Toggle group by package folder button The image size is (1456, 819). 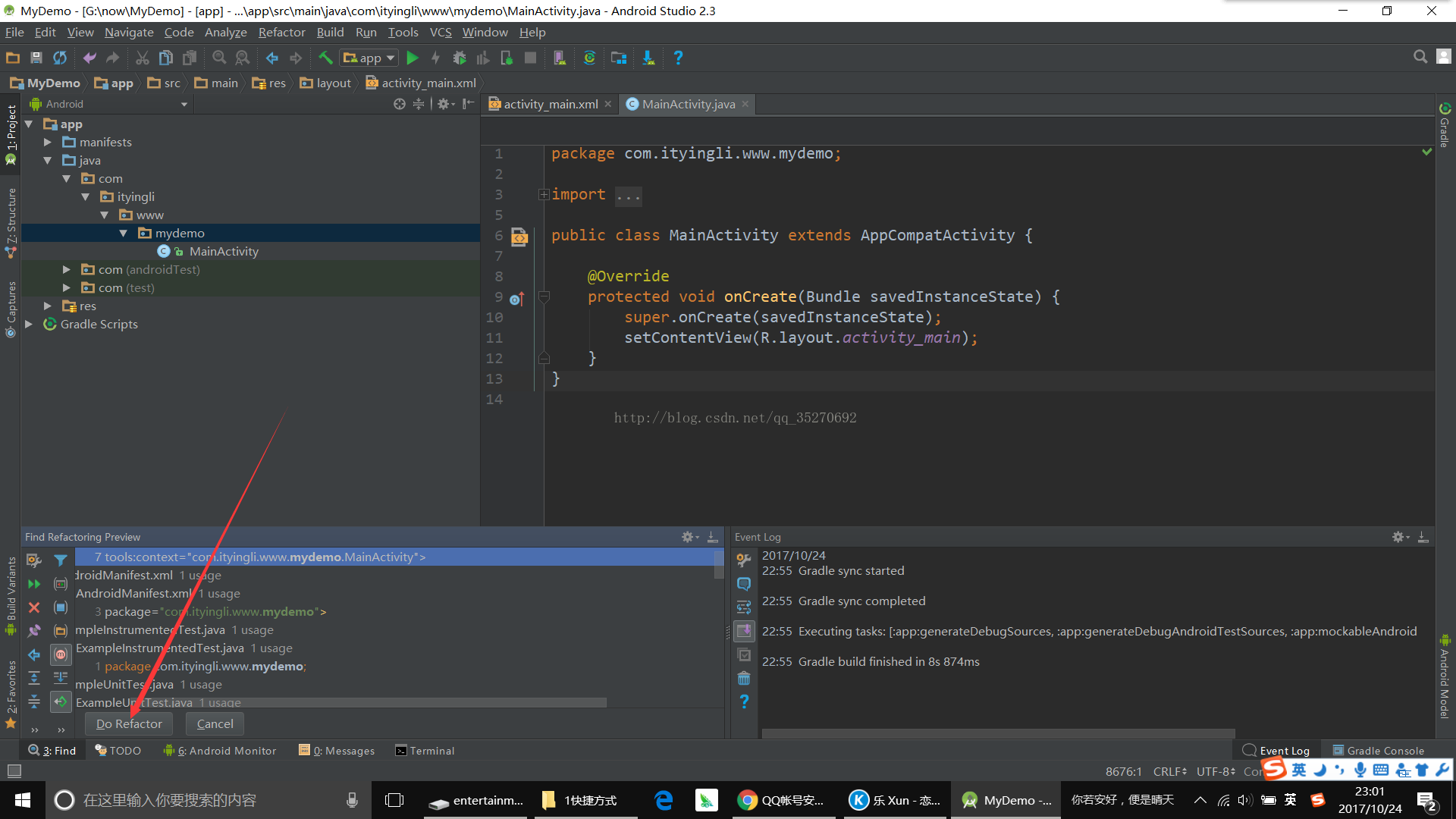click(x=61, y=631)
